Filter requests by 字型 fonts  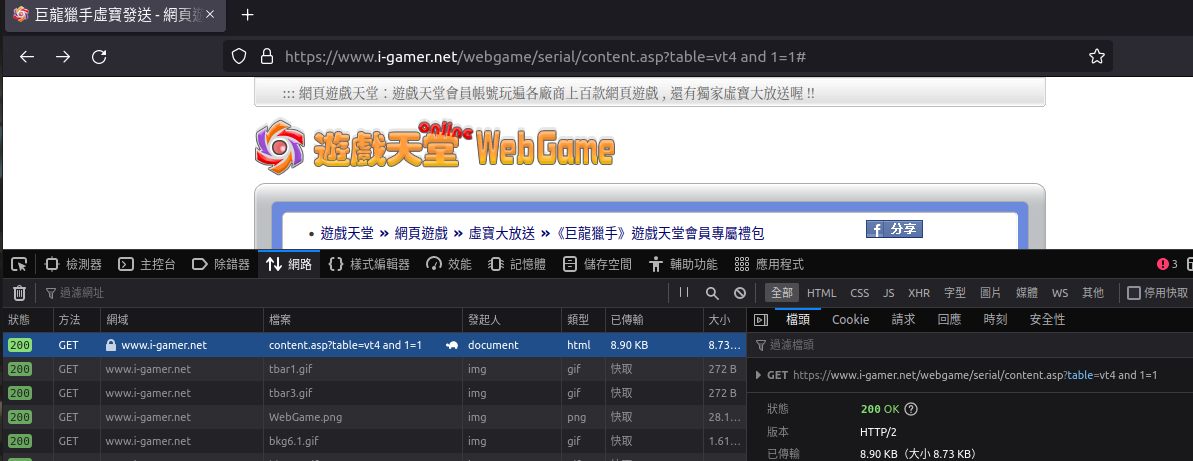coord(955,293)
